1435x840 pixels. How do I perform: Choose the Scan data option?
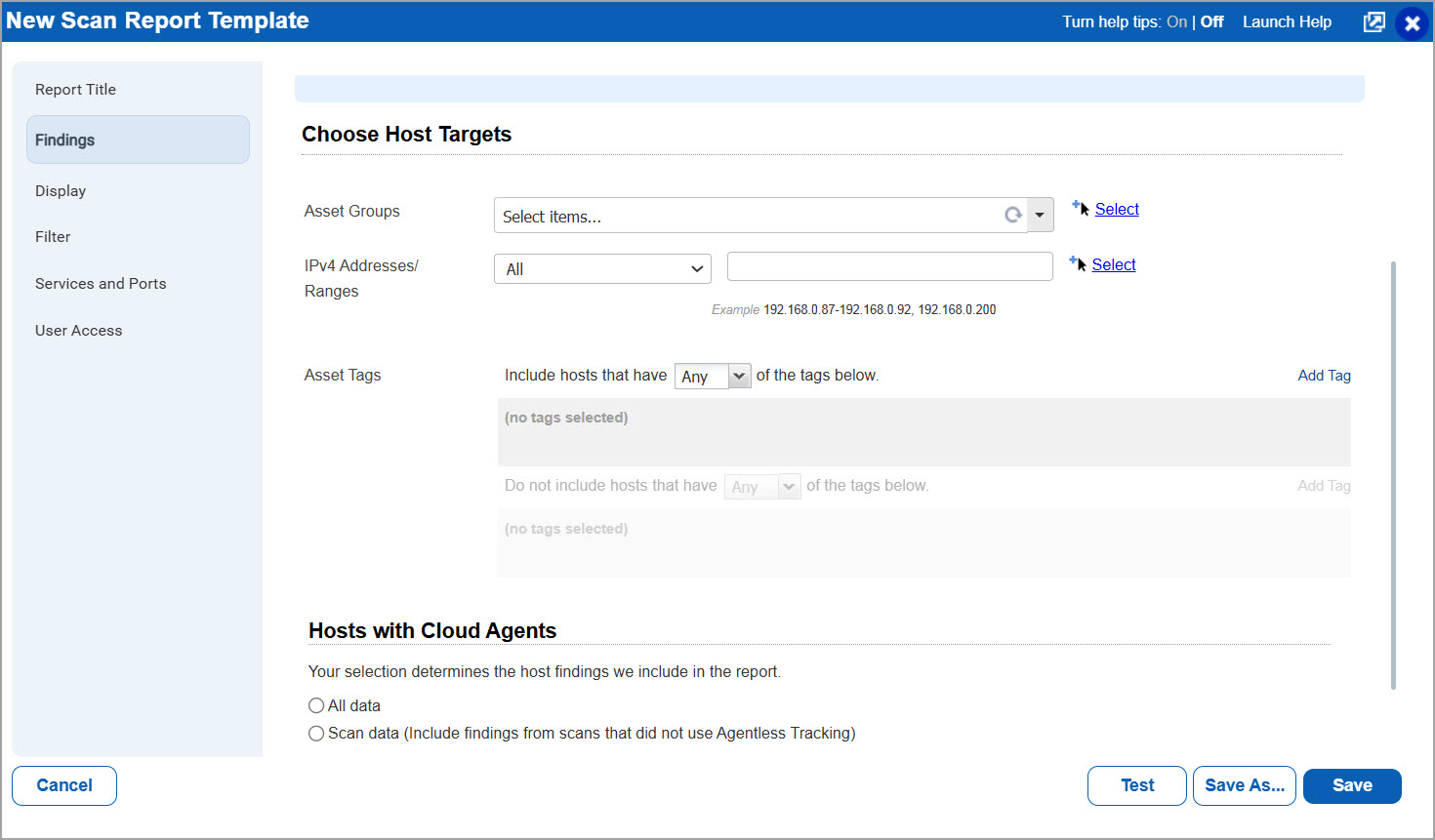(x=316, y=733)
